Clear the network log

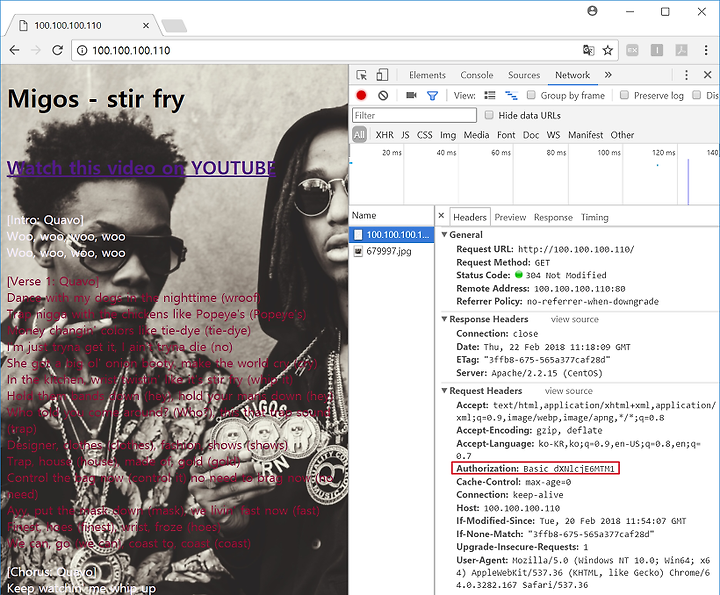pyautogui.click(x=383, y=95)
